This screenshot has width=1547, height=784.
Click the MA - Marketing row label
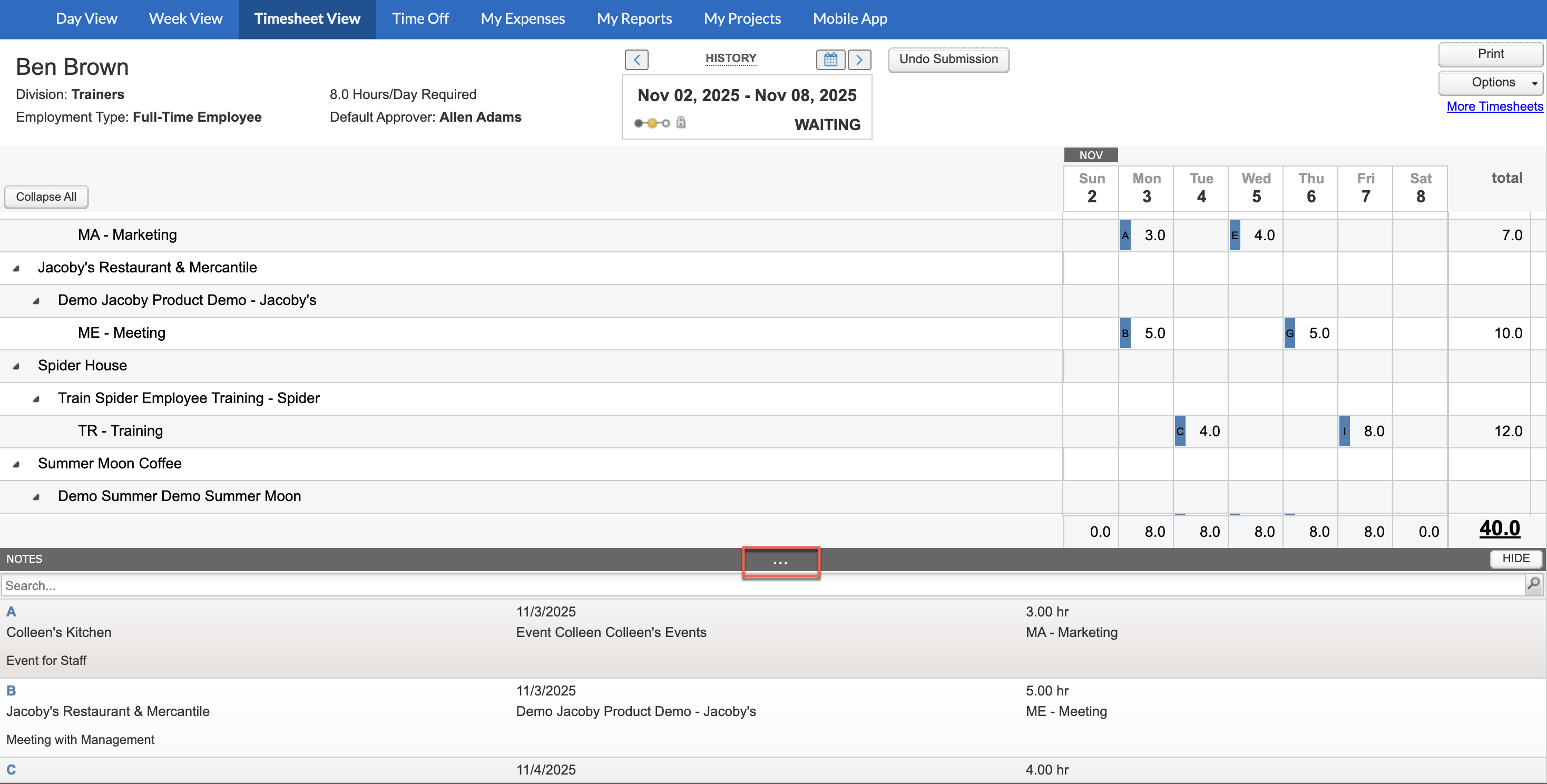[x=128, y=234]
